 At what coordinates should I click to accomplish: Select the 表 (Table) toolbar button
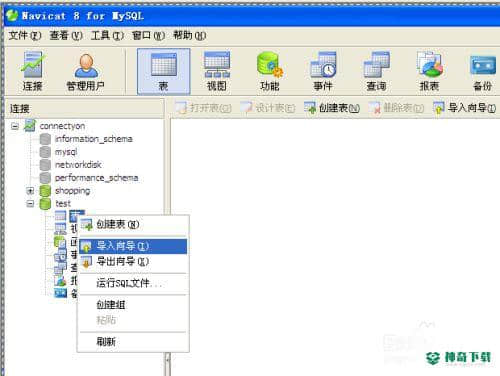pyautogui.click(x=163, y=71)
